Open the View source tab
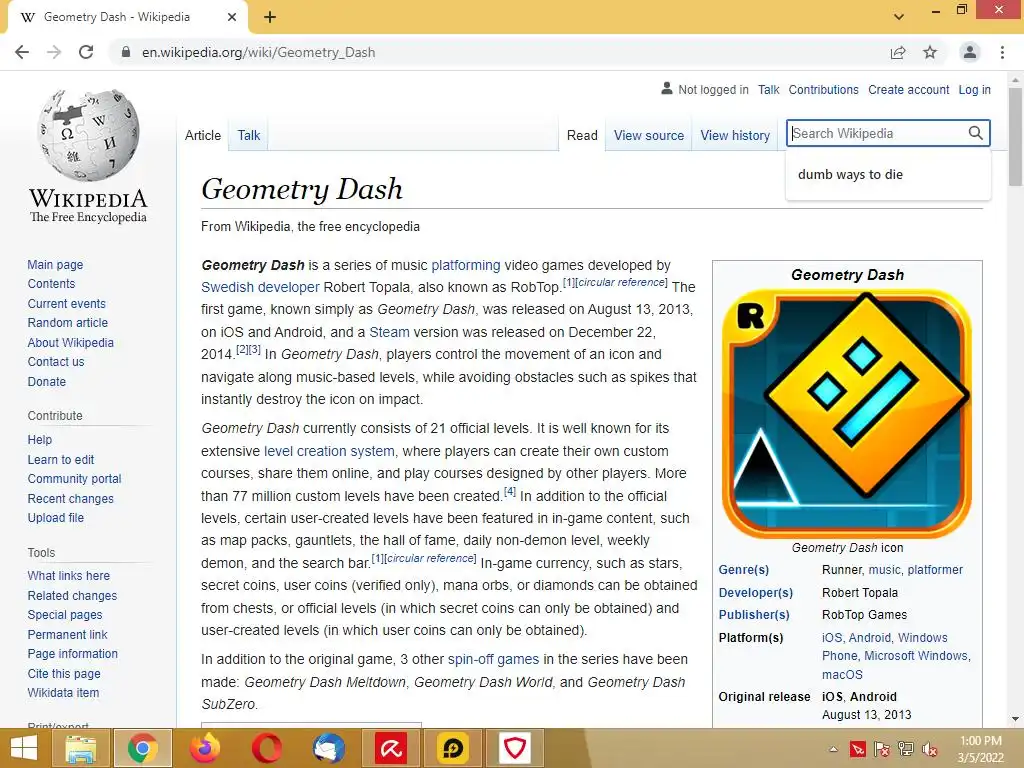 tap(648, 135)
